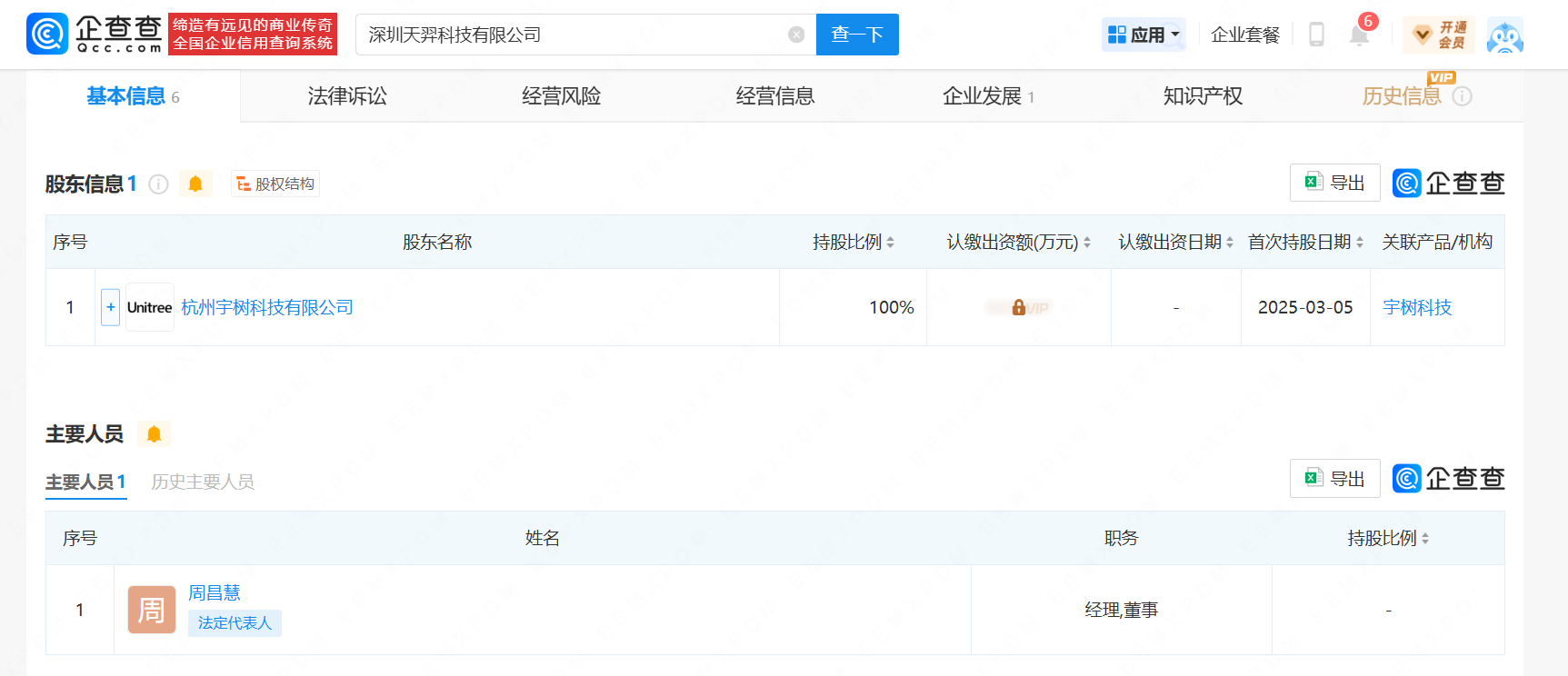Click the 股东名称 column header
The width and height of the screenshot is (1568, 676).
tap(437, 243)
